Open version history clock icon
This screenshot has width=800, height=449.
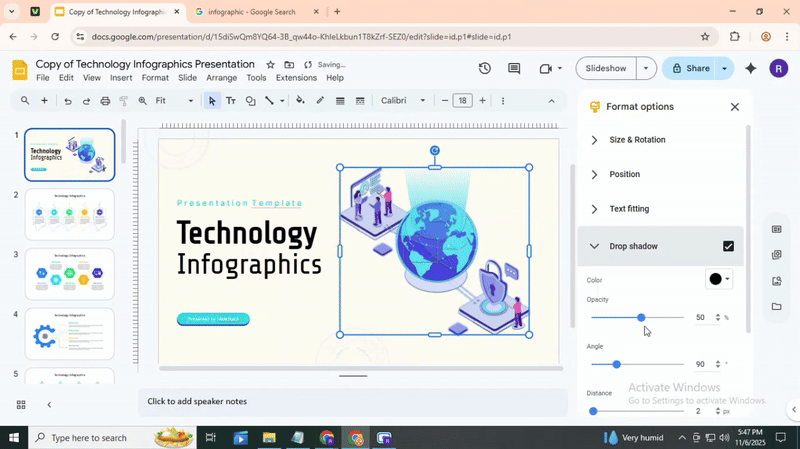tap(484, 69)
